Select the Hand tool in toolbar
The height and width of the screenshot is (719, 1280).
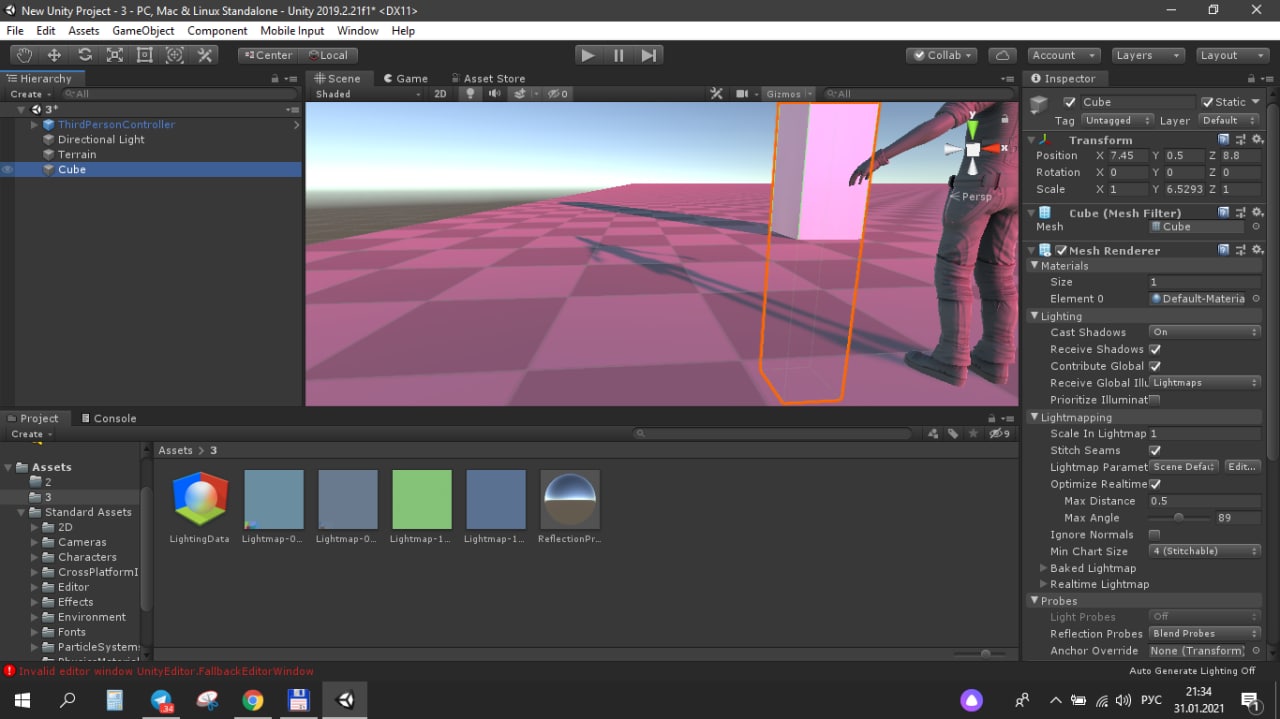click(24, 55)
